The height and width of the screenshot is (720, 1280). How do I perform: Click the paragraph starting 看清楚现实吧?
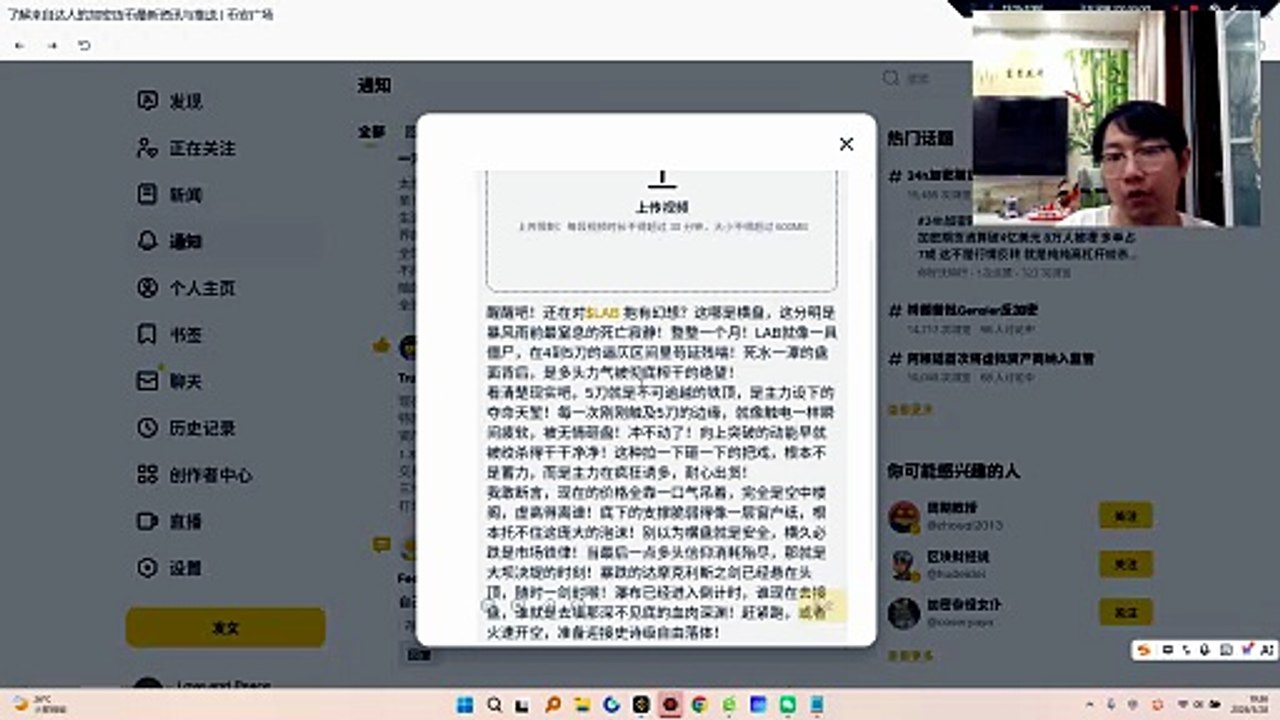coord(661,431)
